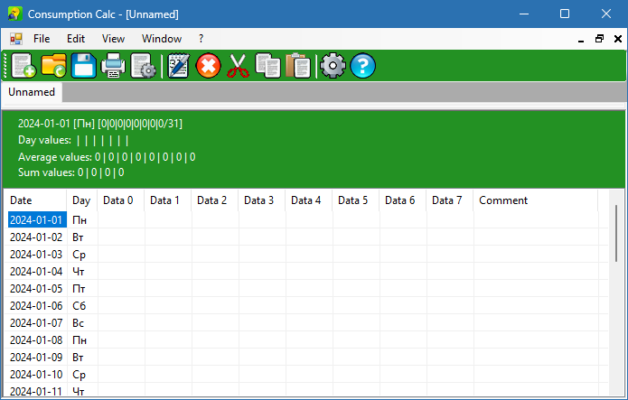Open a file using the folder icon
Image resolution: width=628 pixels, height=400 pixels.
[x=53, y=66]
